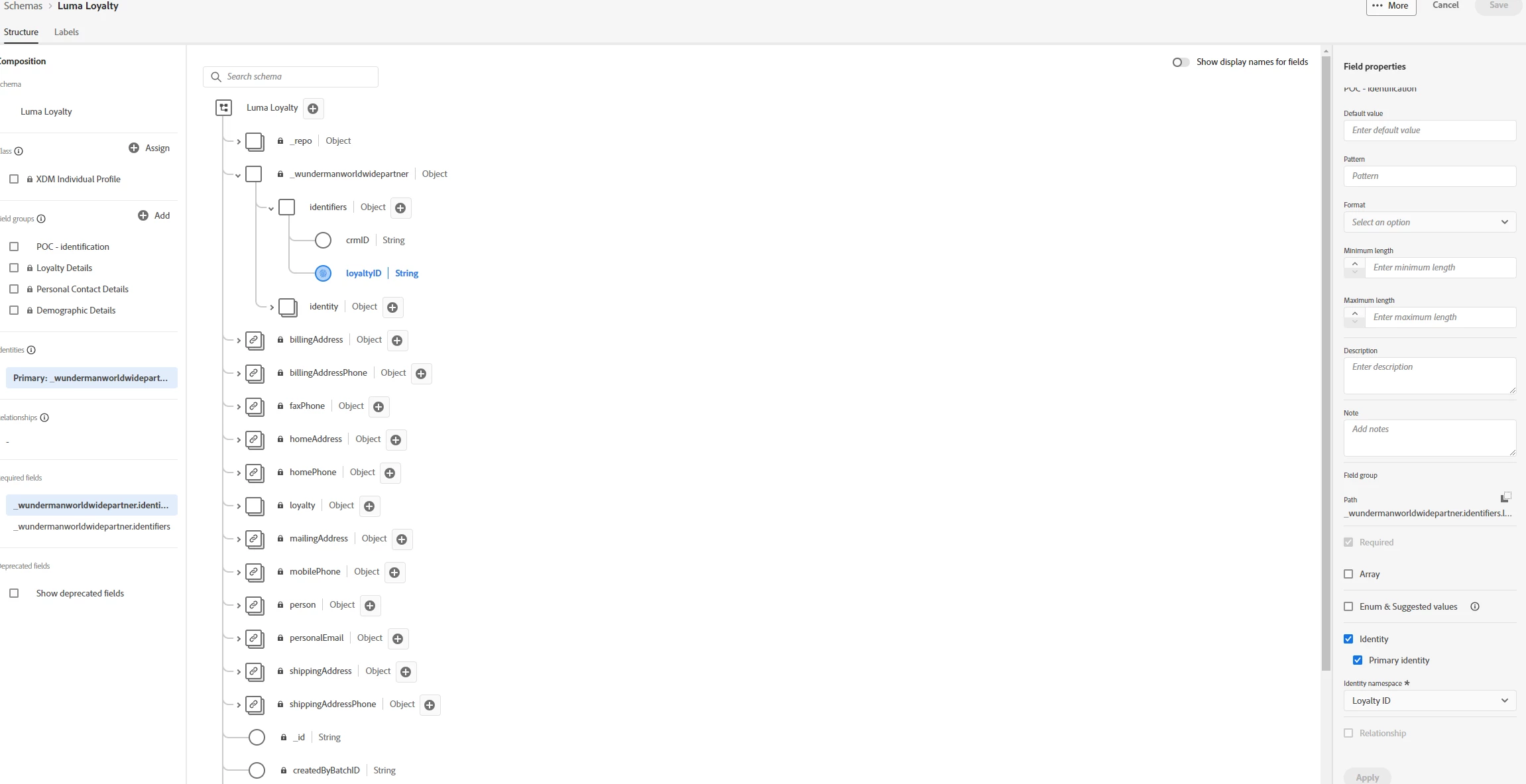
Task: Open the Format select dropdown
Action: point(1429,222)
